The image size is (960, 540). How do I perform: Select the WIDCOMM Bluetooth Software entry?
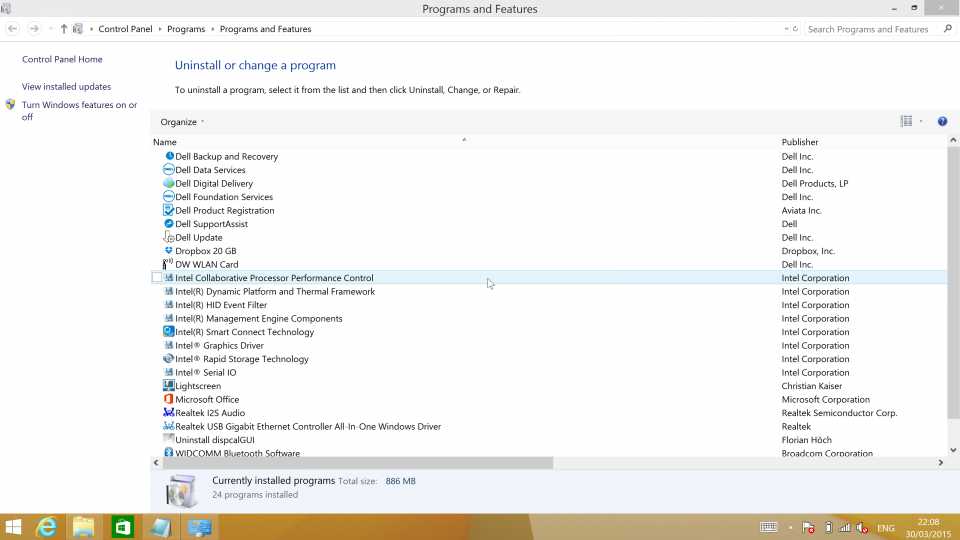pos(238,453)
